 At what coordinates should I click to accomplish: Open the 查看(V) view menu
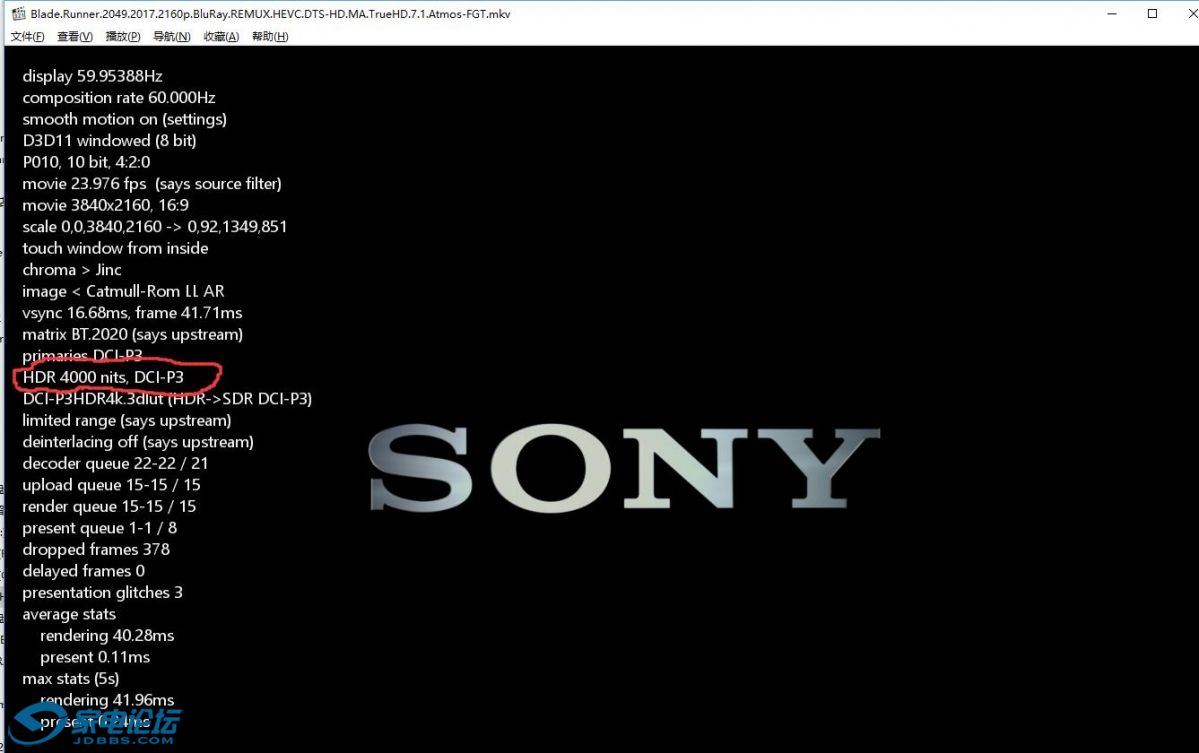(75, 37)
